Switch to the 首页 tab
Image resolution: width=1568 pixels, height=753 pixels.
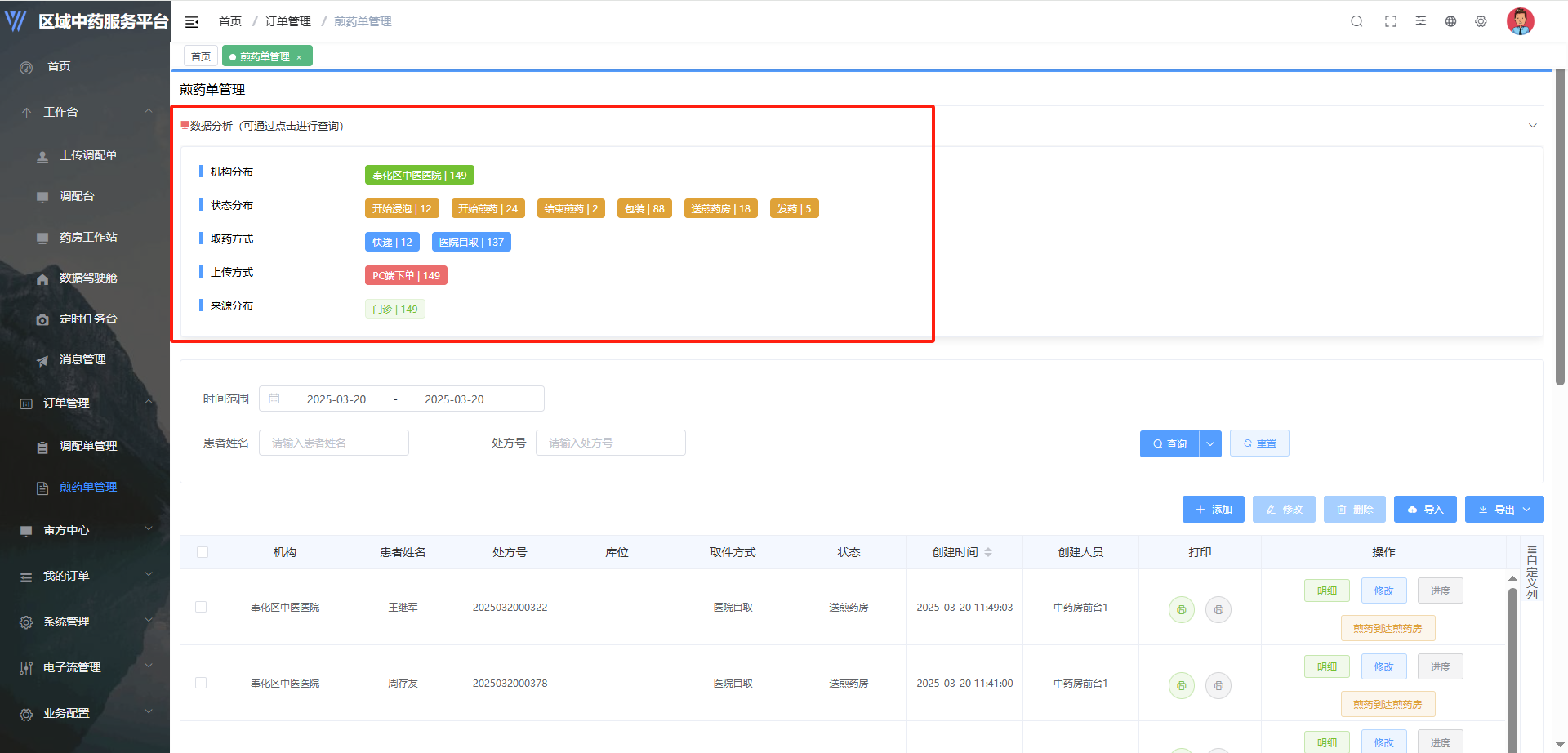(201, 56)
